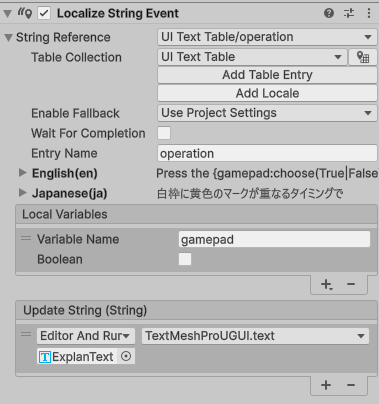379x404 pixels.
Task: Click the Update String (String) event header
Action: coord(196,310)
